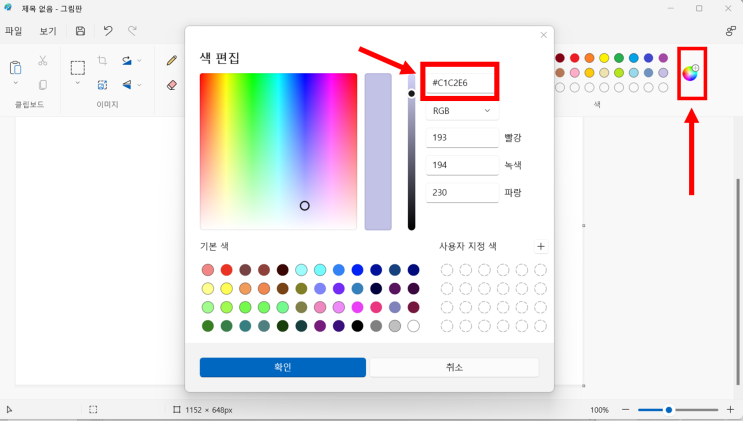Image resolution: width=743 pixels, height=421 pixels.
Task: Click the 100% zoom level text
Action: point(599,410)
